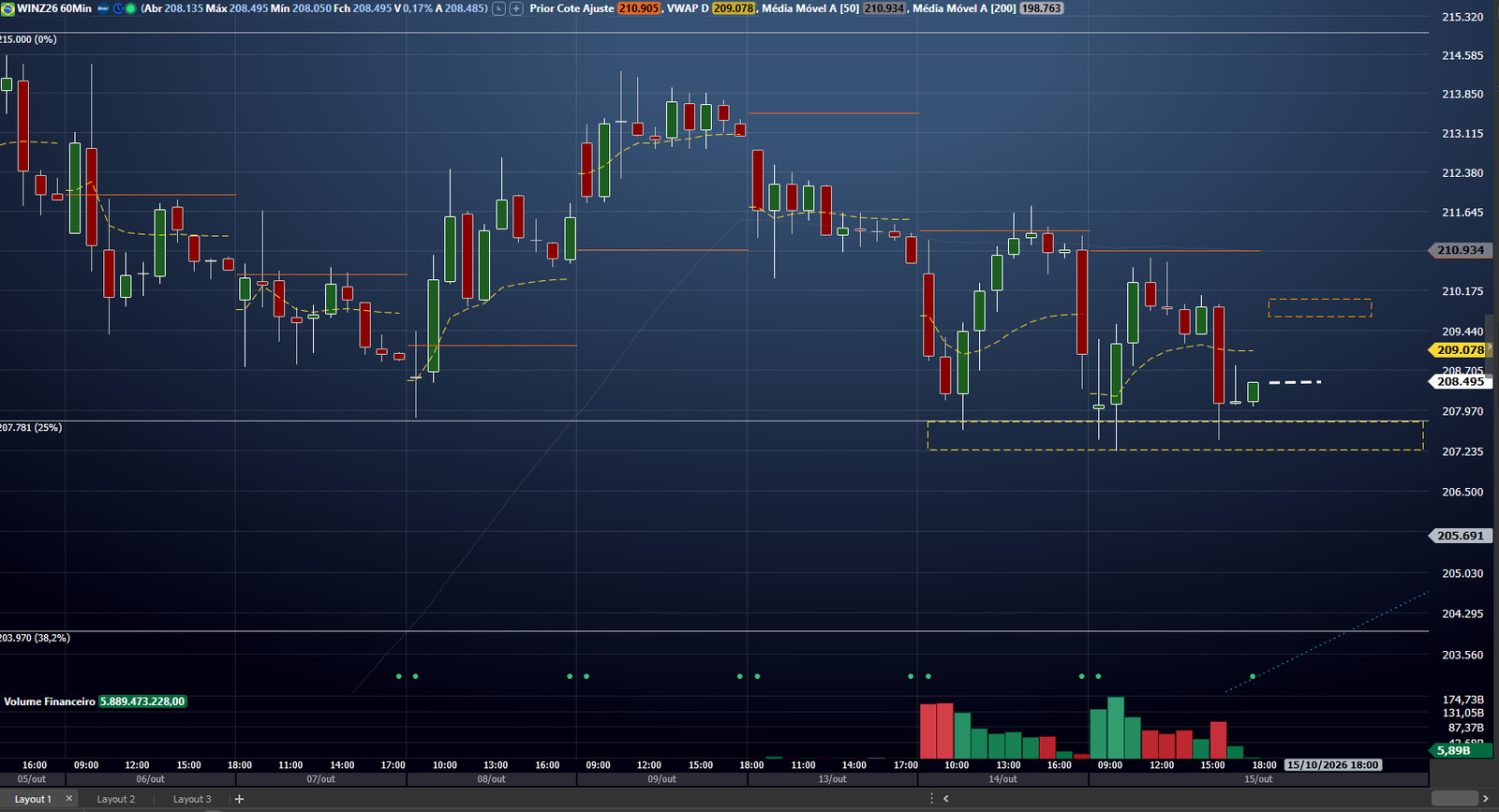The width and height of the screenshot is (1499, 812).
Task: Click the yellow 209.078 price axis tag
Action: point(1459,349)
